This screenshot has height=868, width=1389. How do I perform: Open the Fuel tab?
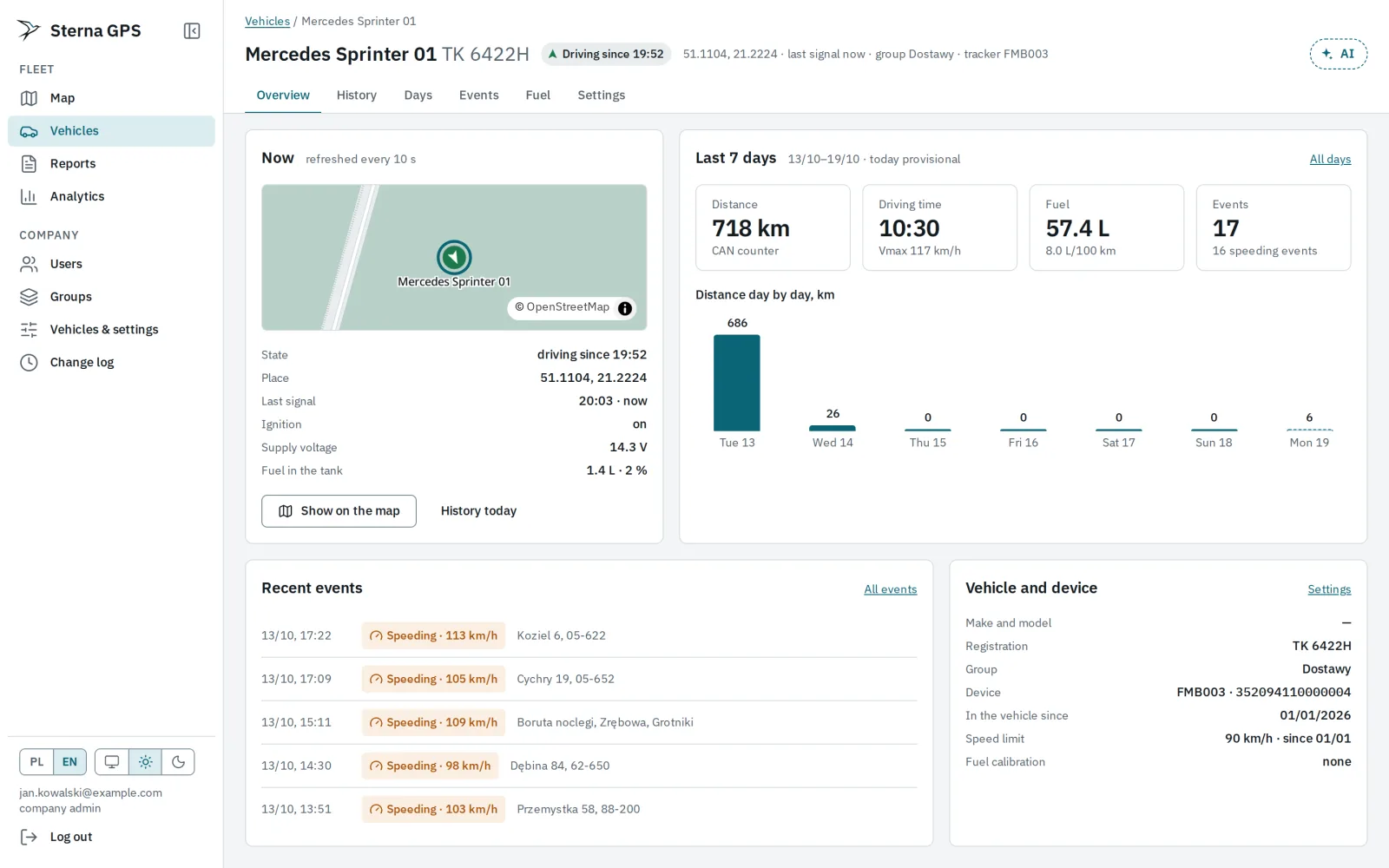pos(538,95)
